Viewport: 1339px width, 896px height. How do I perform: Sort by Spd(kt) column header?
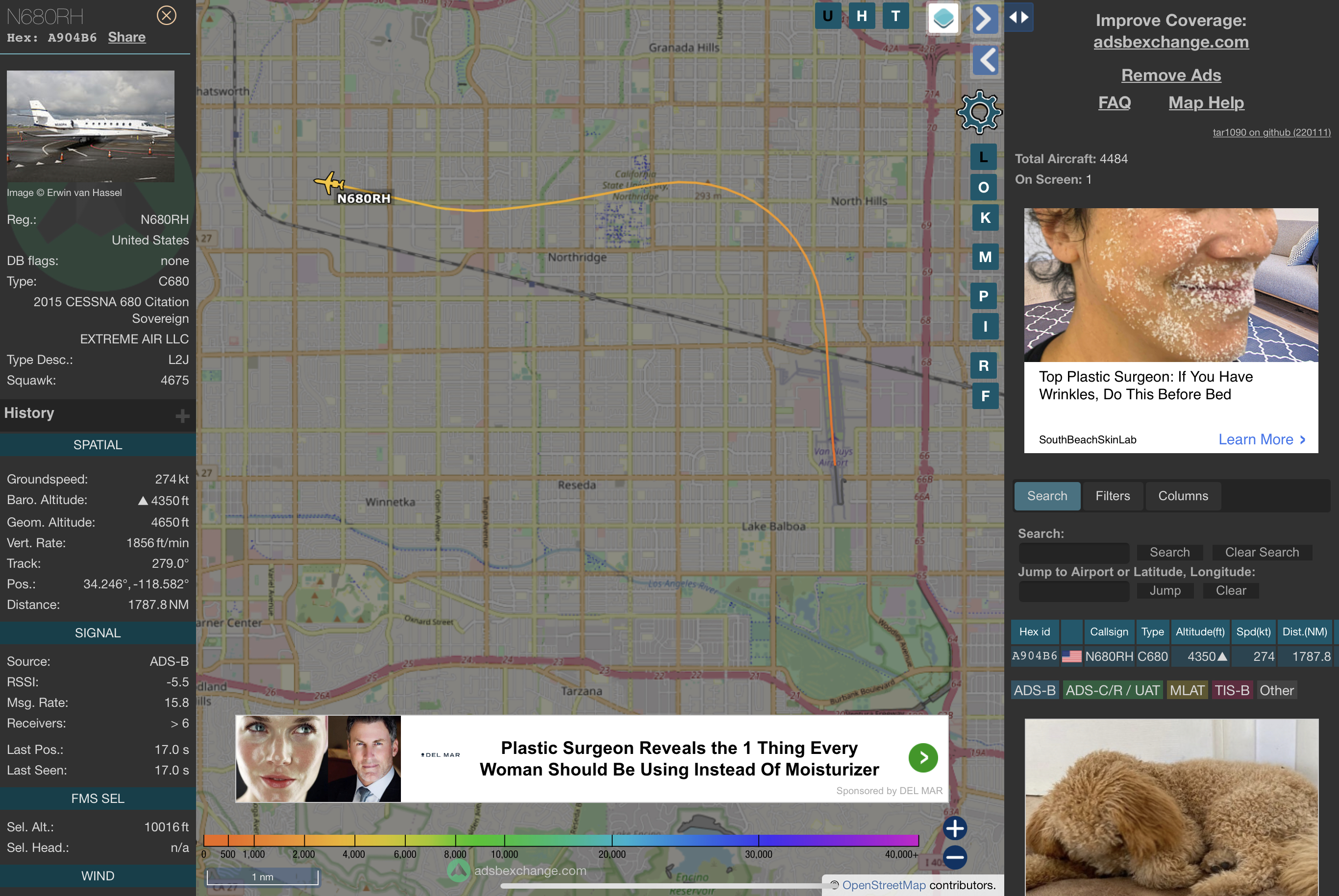pyautogui.click(x=1253, y=632)
